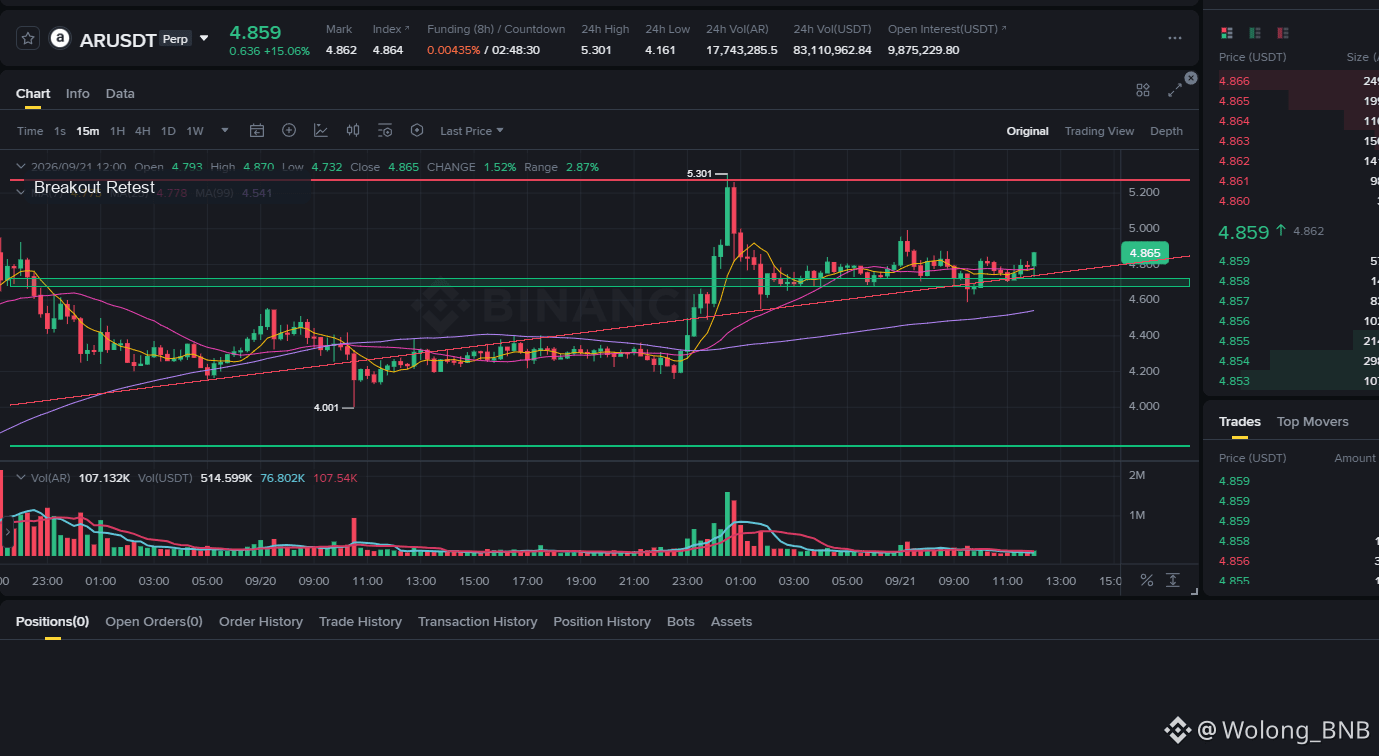
Task: Select the candlestick chart style icon
Action: (353, 131)
